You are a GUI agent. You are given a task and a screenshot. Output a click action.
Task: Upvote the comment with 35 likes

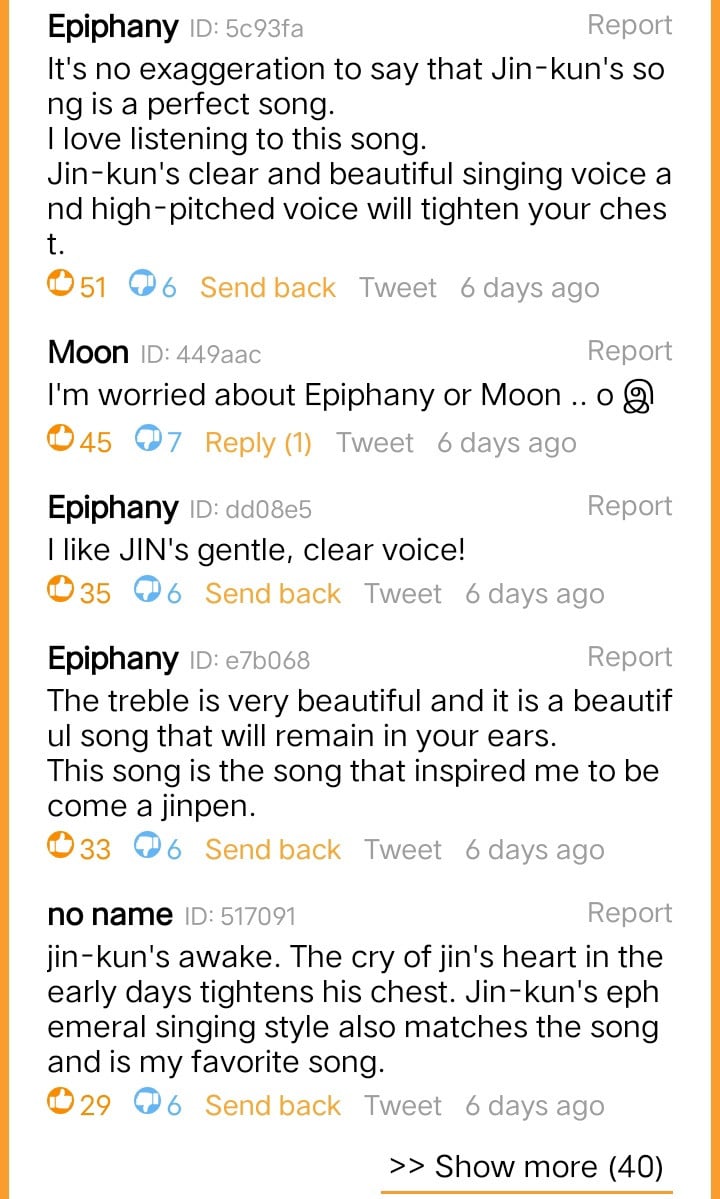point(79,593)
